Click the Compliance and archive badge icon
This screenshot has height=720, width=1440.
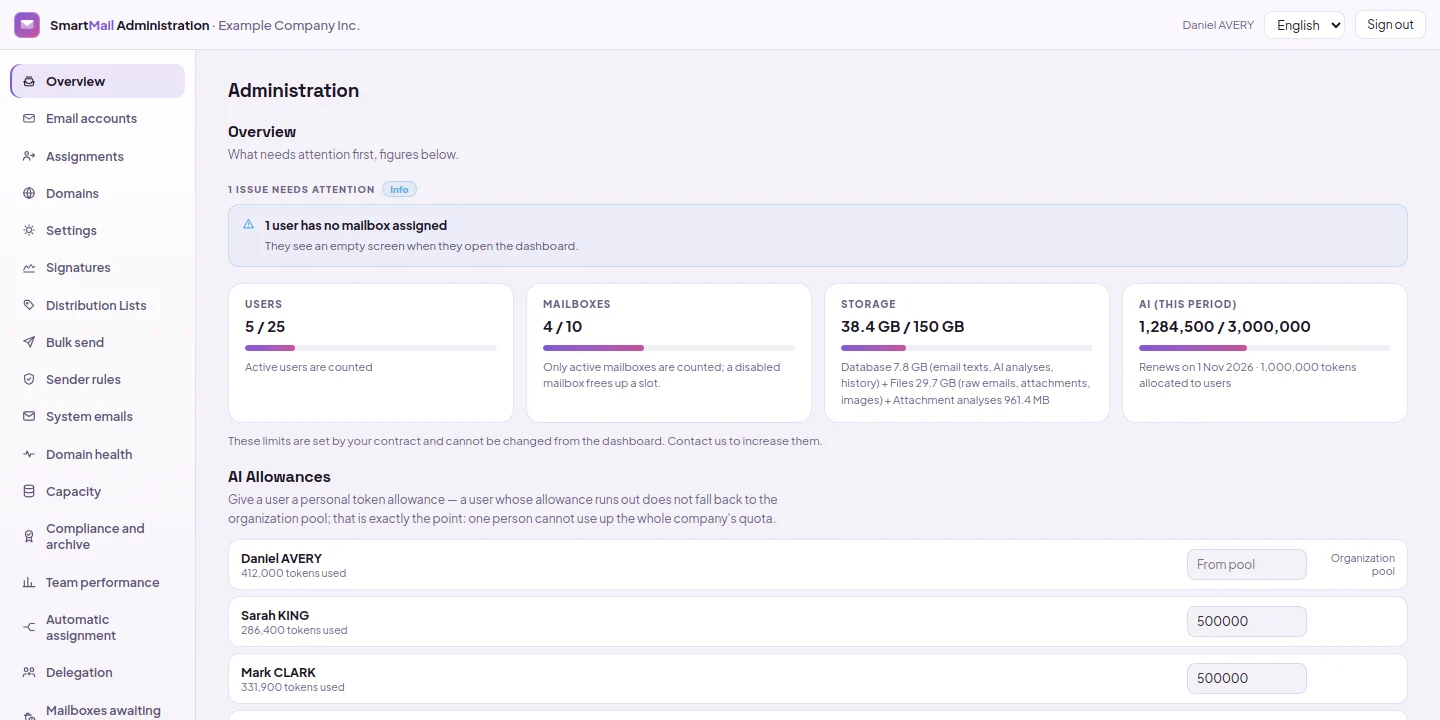coord(29,537)
